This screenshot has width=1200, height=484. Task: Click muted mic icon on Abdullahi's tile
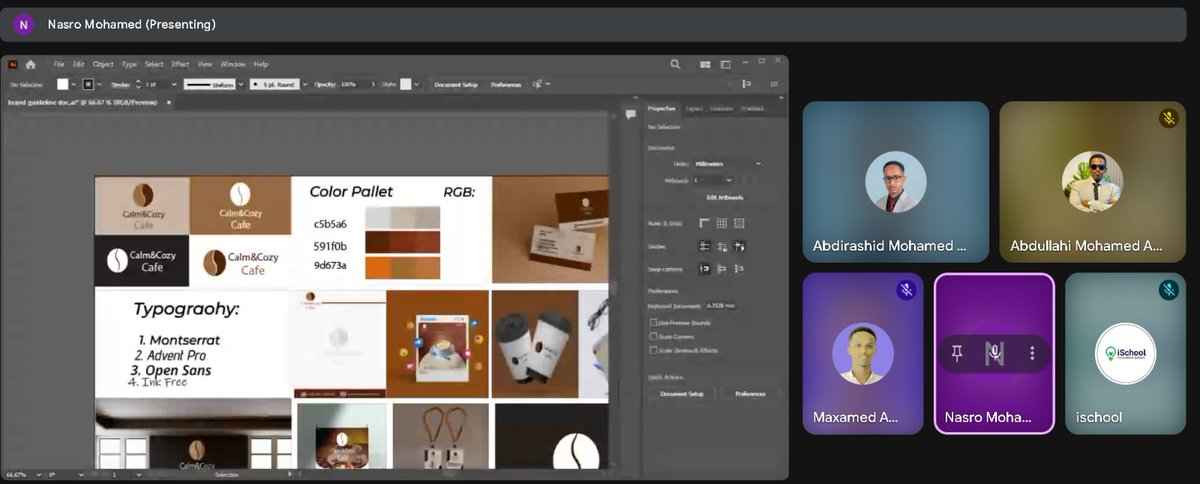point(1168,118)
